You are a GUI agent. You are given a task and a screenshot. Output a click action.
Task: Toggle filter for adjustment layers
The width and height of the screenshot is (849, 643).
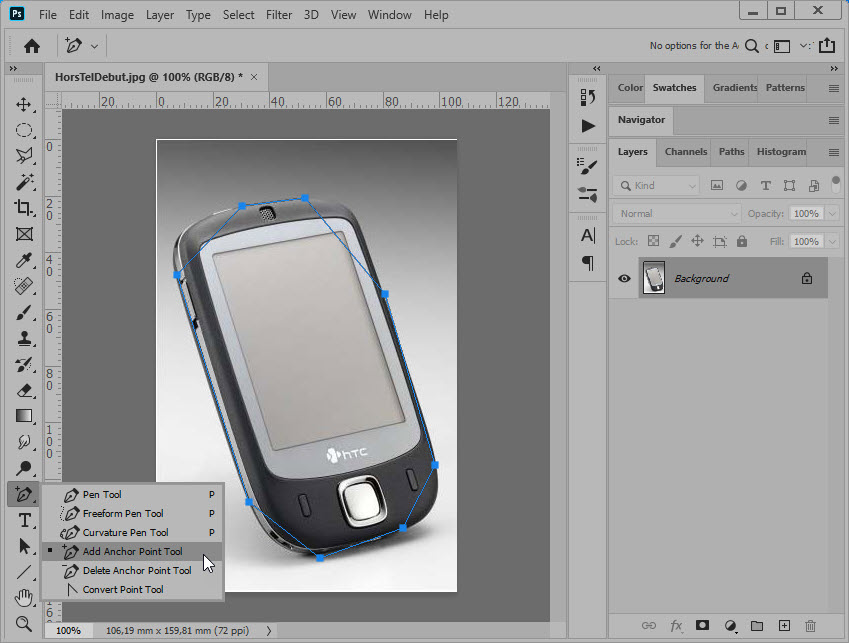click(x=741, y=186)
